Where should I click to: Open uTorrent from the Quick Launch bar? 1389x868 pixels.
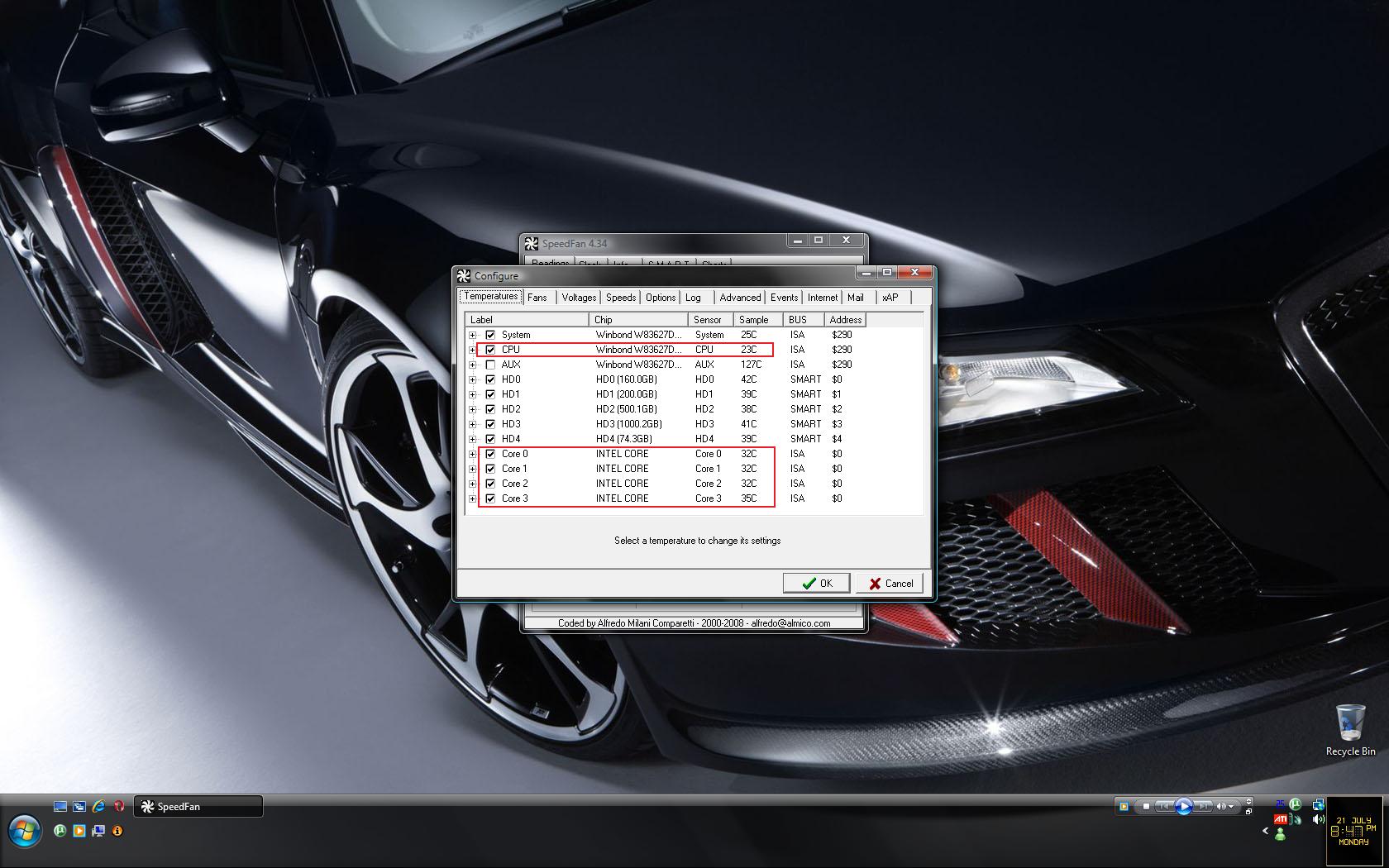[60, 831]
